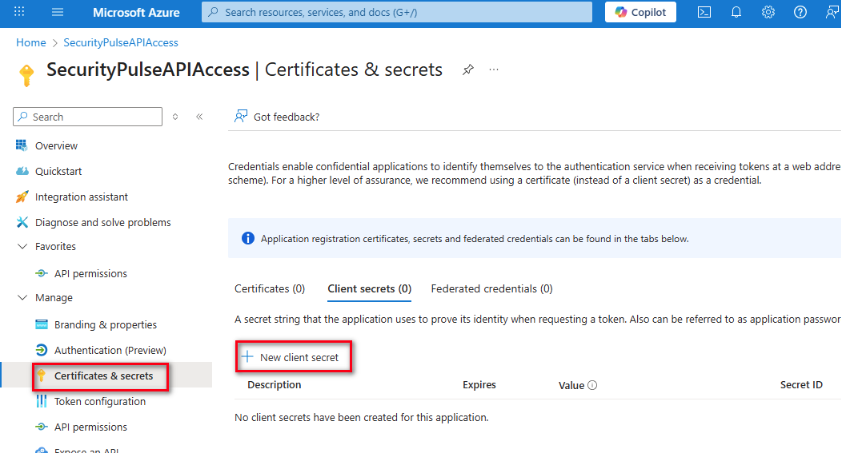This screenshot has width=841, height=453.
Task: Open SecurityPulseAPIAccess breadcrumb link
Action: coord(121,42)
